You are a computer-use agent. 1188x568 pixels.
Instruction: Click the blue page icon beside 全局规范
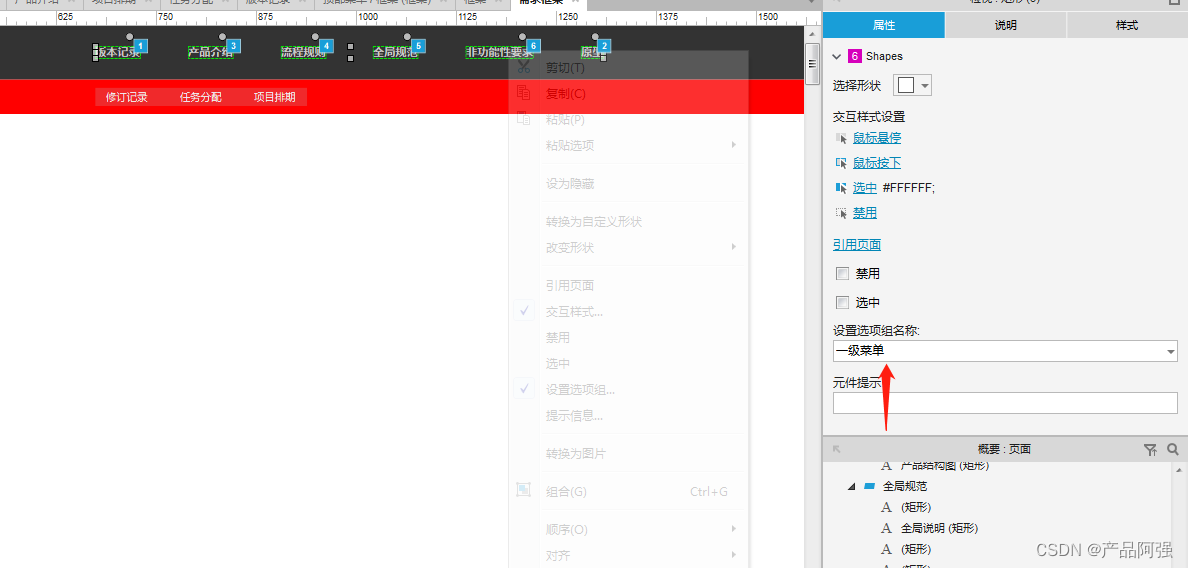869,486
